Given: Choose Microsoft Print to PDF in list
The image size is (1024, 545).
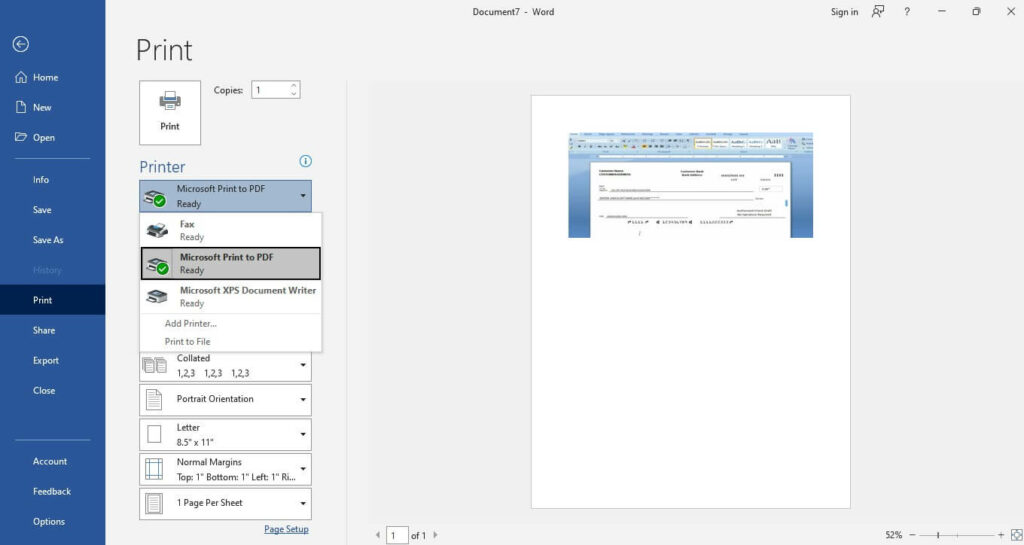Looking at the screenshot, I should 231,263.
